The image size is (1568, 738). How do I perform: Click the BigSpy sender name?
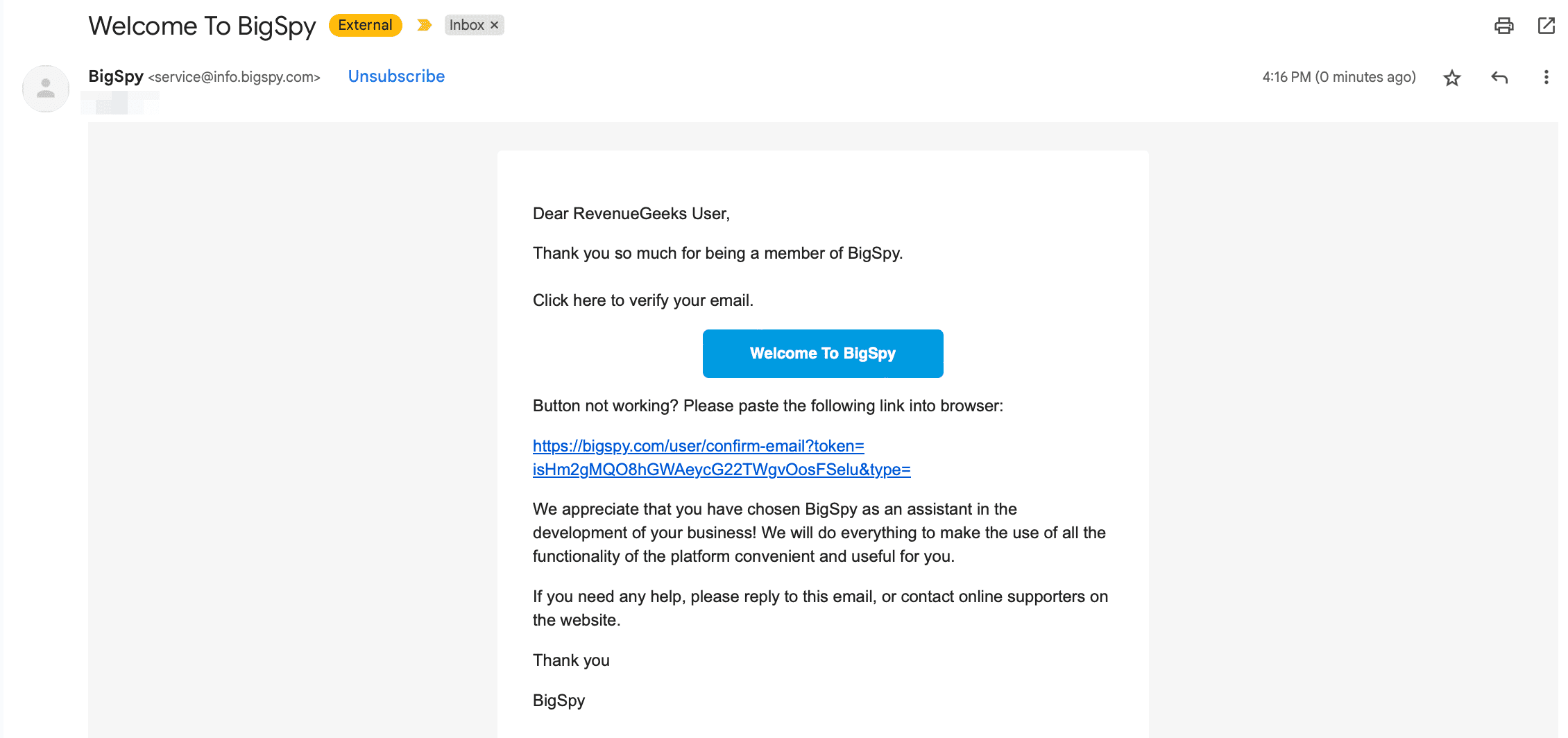[116, 76]
